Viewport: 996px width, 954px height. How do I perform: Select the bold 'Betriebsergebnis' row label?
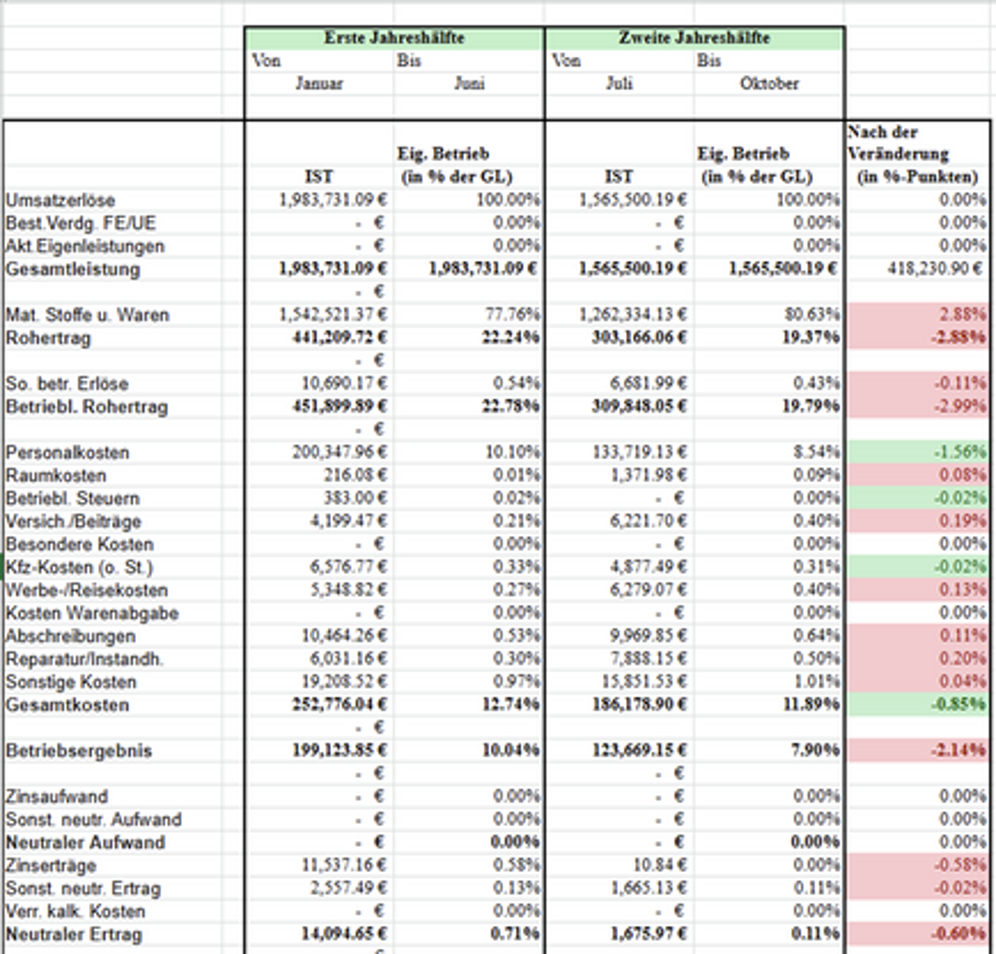click(79, 750)
